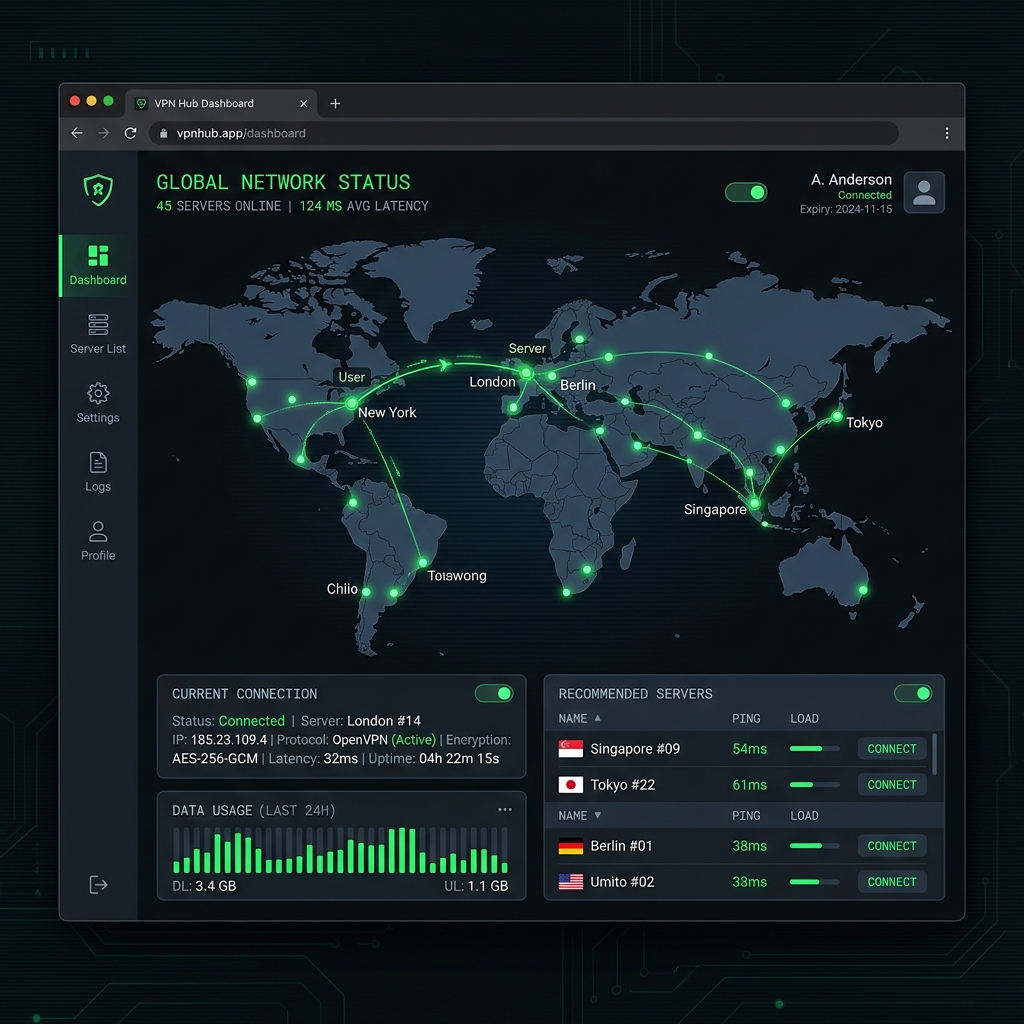Image resolution: width=1024 pixels, height=1024 pixels.
Task: Open a new browser tab
Action: [335, 103]
